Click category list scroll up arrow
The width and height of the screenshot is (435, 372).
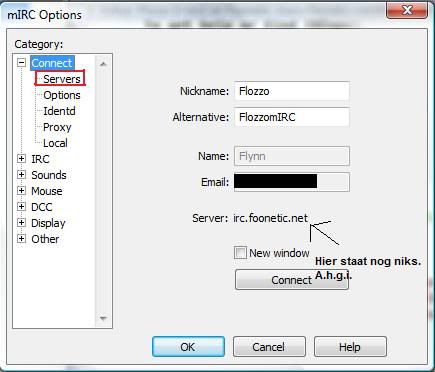[x=103, y=64]
